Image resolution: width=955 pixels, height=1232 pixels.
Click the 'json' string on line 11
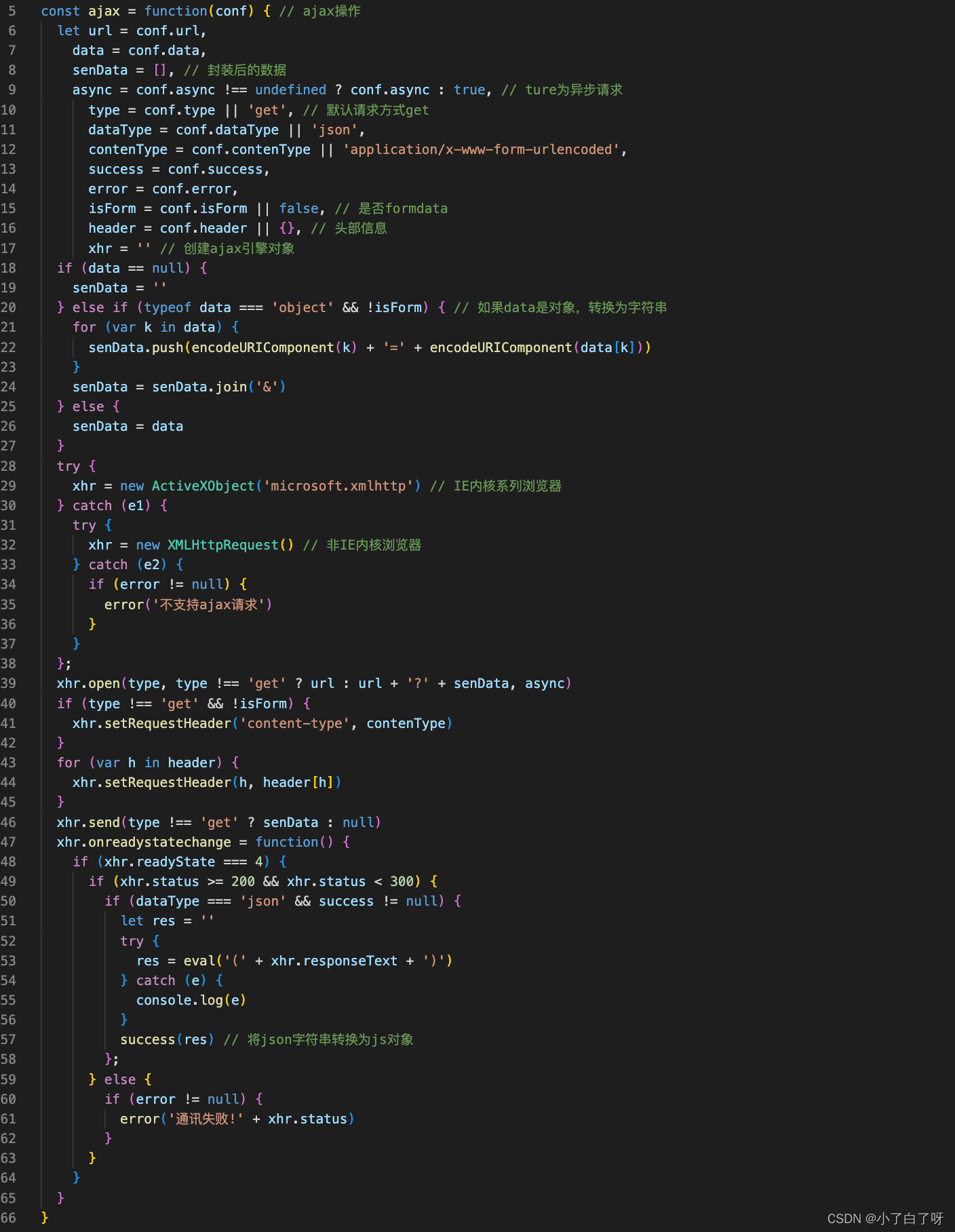pos(334,130)
